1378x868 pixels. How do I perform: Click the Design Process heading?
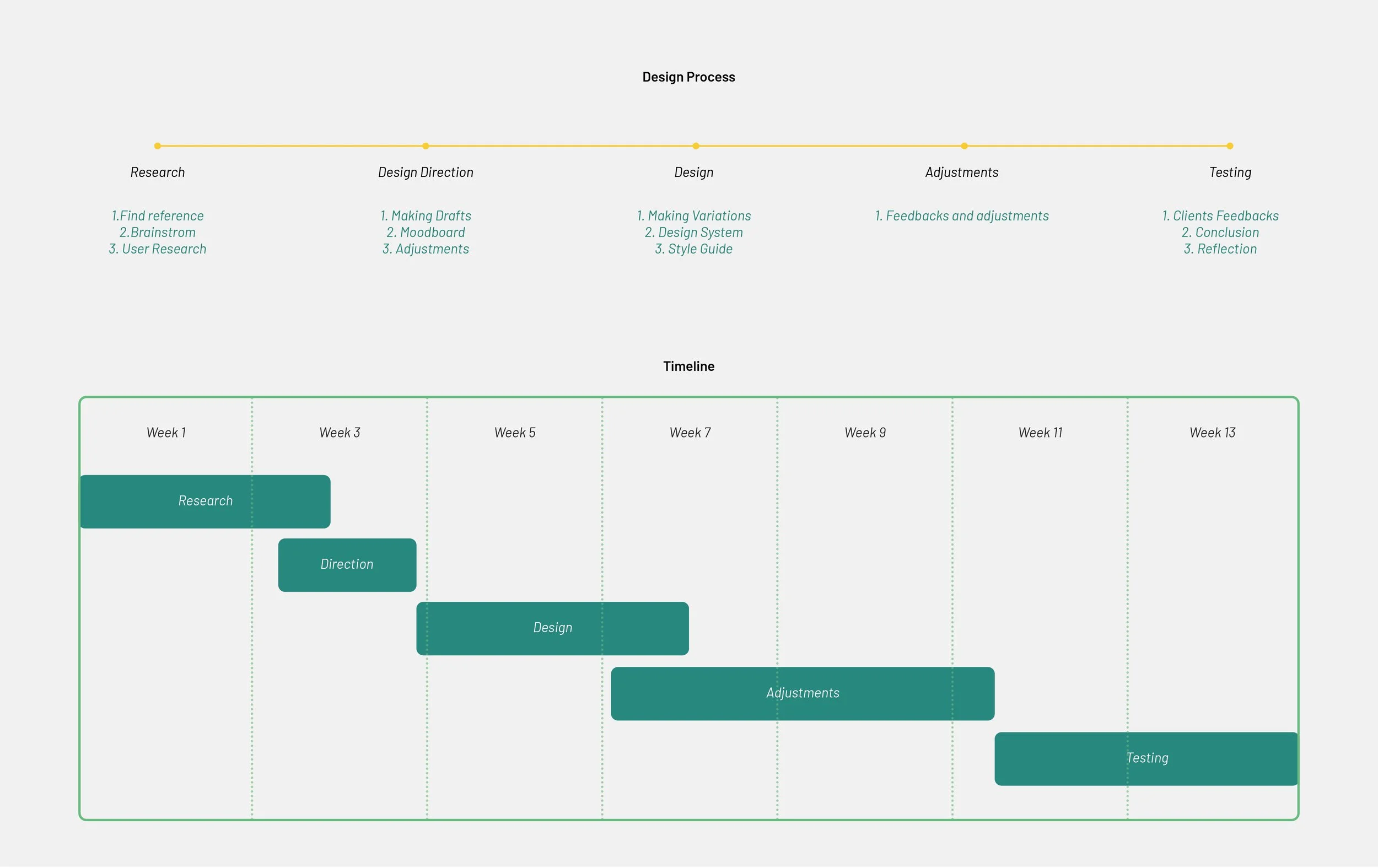(x=688, y=77)
